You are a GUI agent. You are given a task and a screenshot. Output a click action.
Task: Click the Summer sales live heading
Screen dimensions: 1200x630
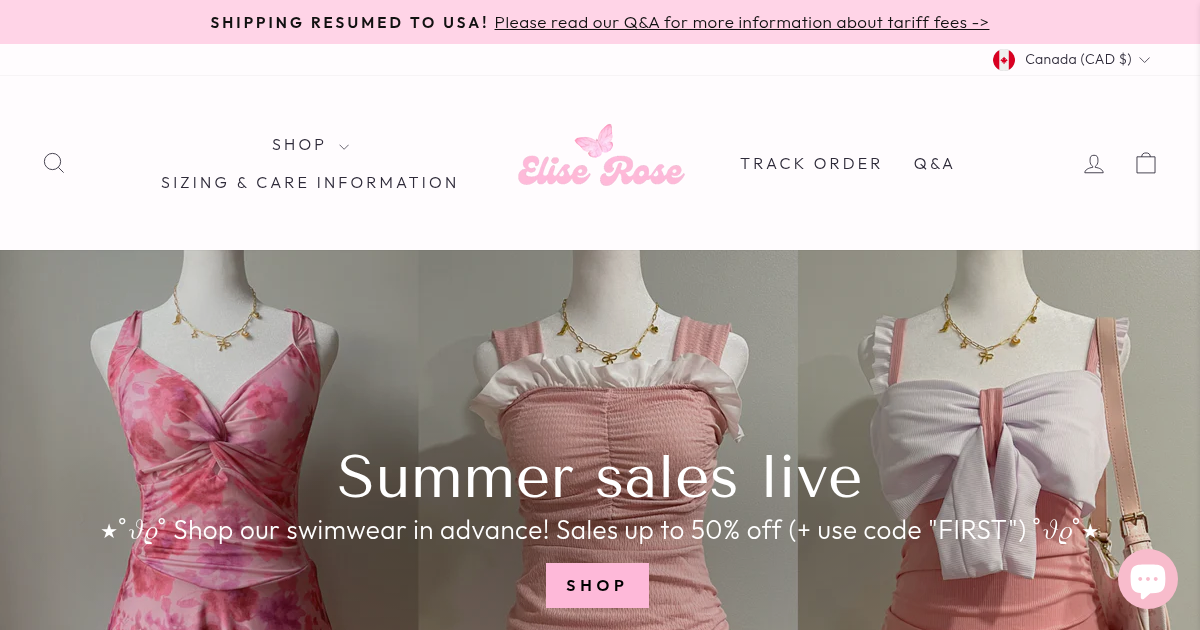600,476
